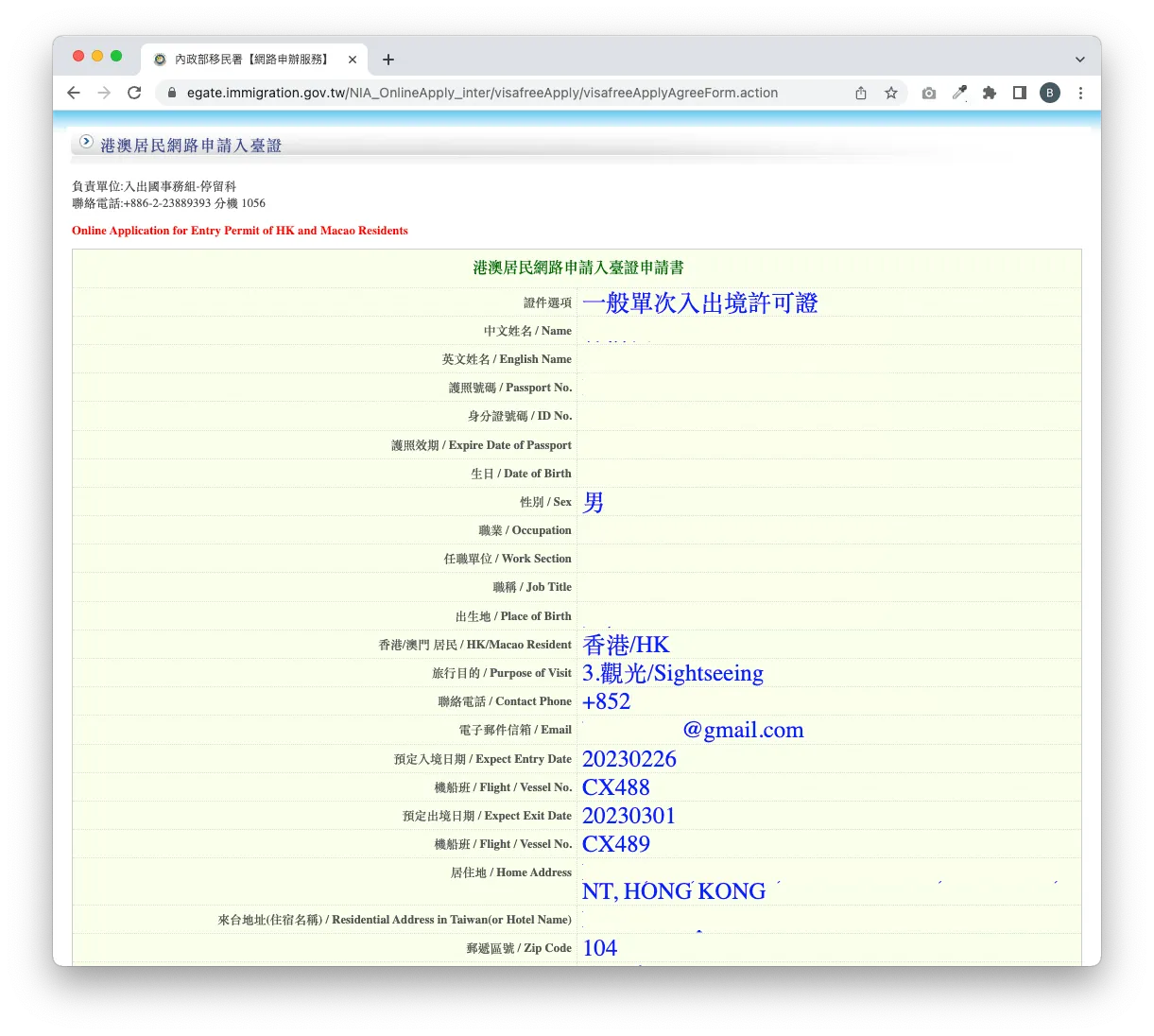Click the 出生地 / Place of Birth label

pos(513,616)
